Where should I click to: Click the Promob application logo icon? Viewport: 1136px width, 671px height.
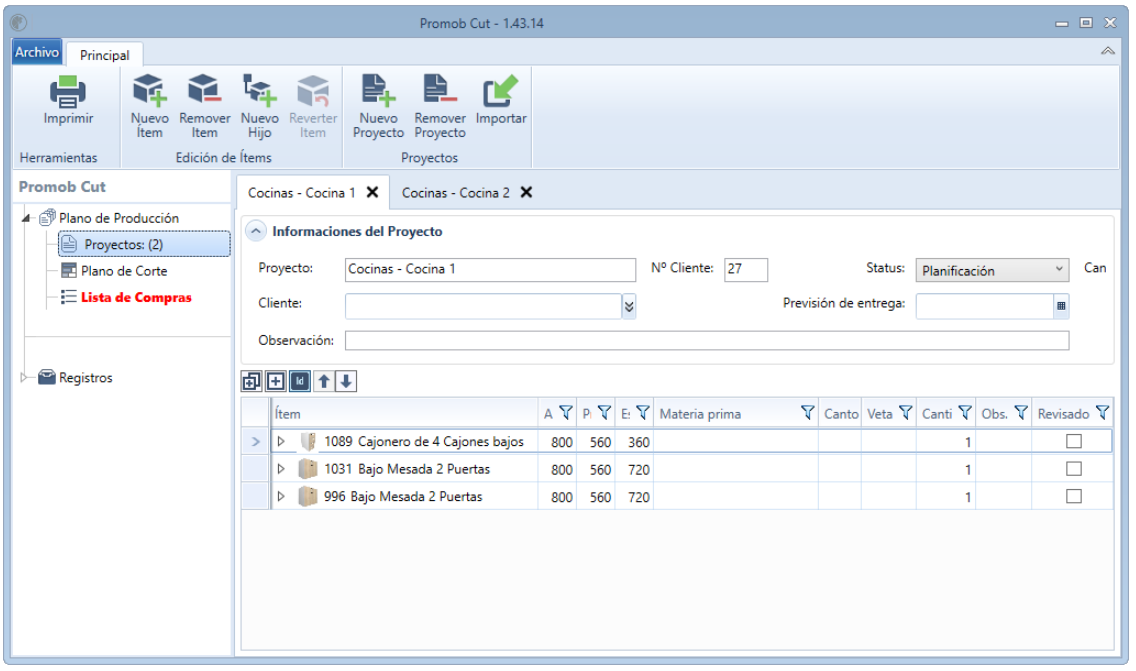coord(19,23)
